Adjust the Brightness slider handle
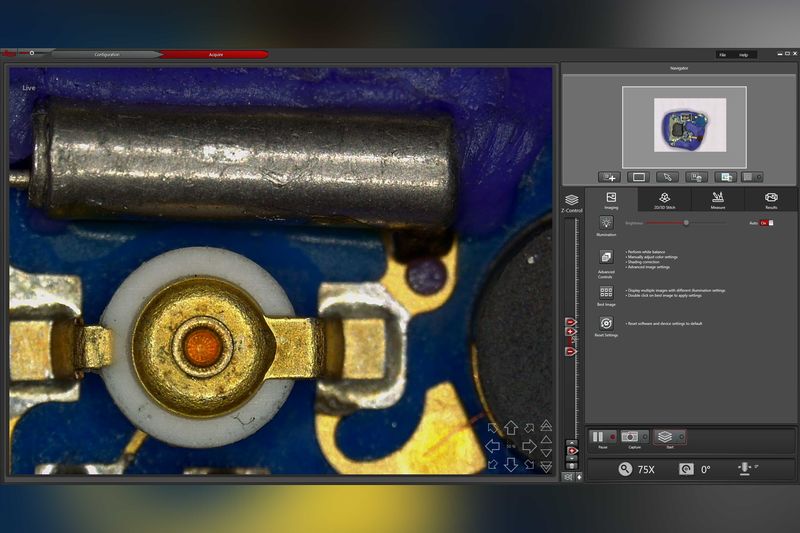Screen dimensions: 800x533 coord(686,222)
